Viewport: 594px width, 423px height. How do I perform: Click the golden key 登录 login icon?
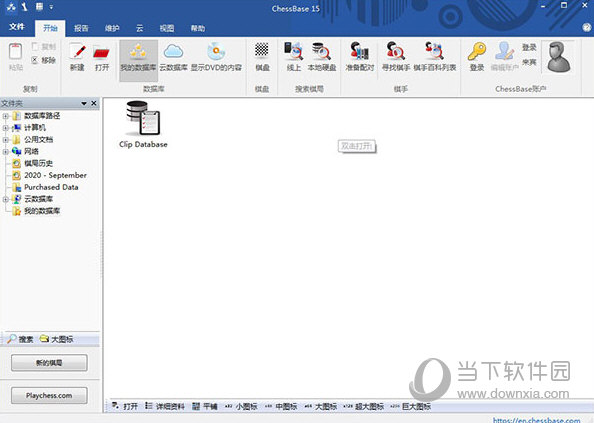477,57
